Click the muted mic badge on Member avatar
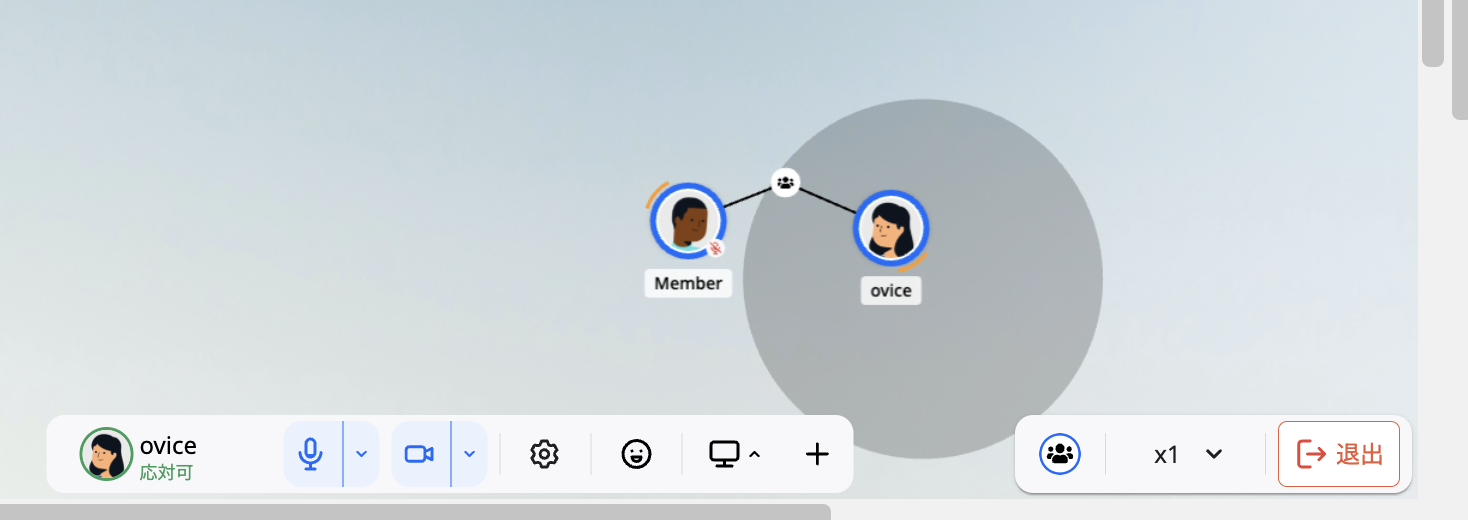The width and height of the screenshot is (1468, 520). pos(716,249)
